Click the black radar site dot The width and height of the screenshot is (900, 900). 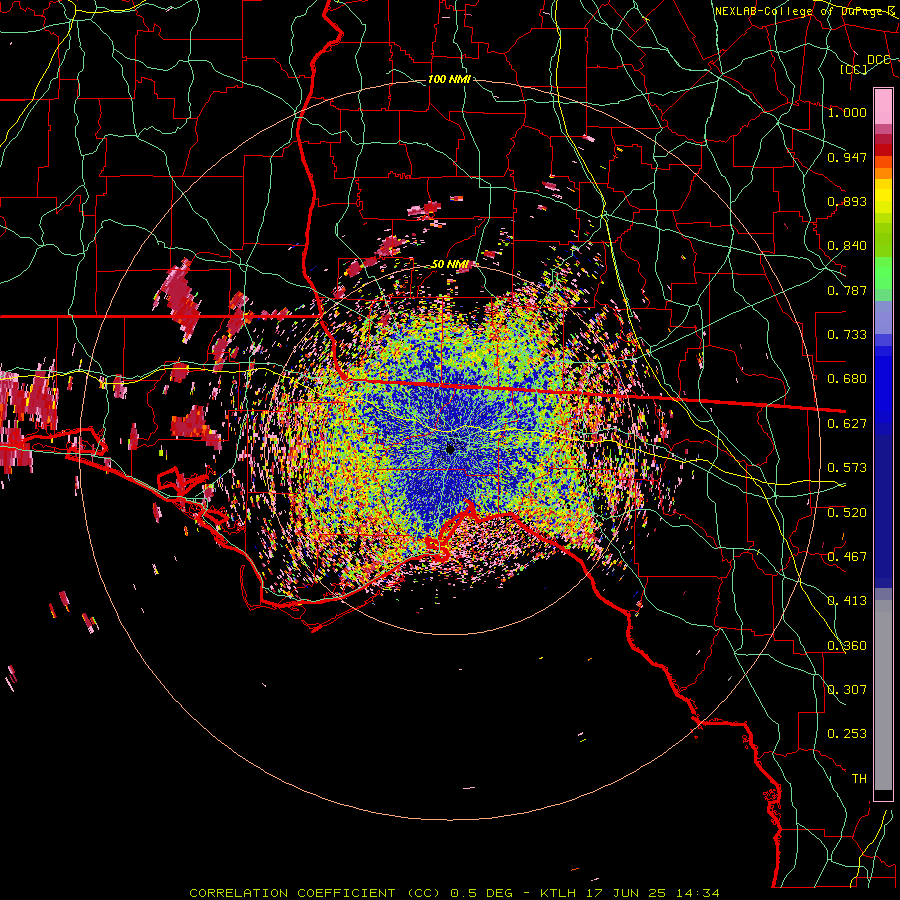tap(451, 449)
